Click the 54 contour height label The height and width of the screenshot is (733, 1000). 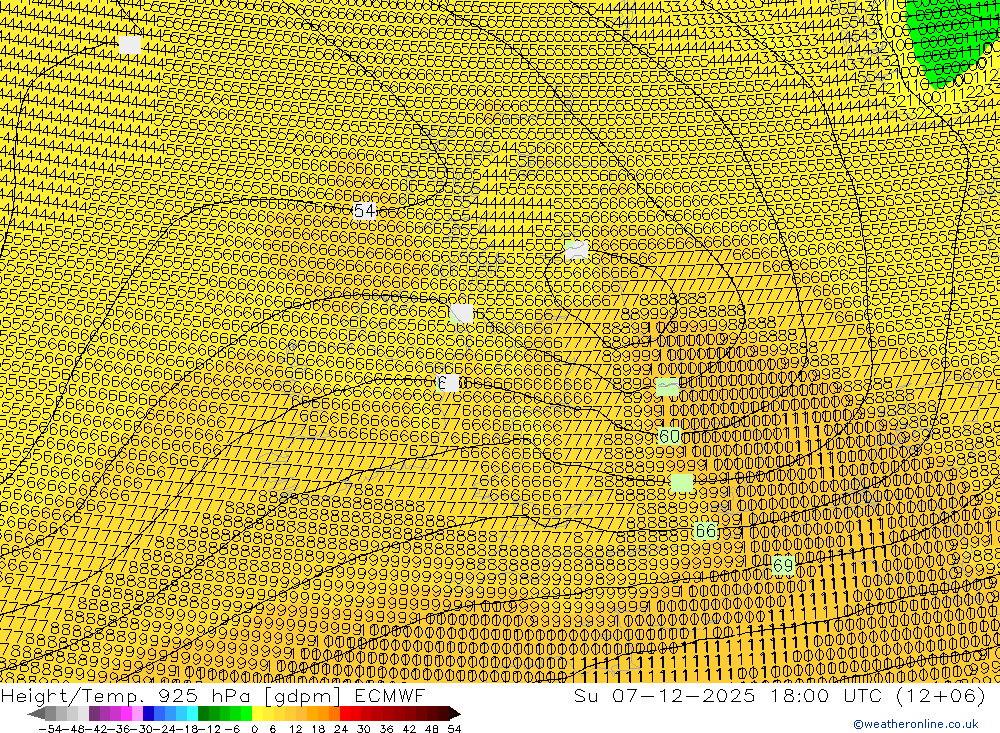point(364,211)
